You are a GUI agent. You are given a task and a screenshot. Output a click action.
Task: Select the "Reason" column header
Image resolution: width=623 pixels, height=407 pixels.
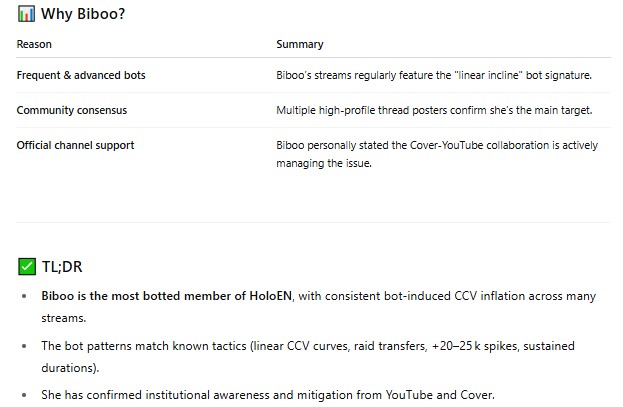(x=34, y=44)
